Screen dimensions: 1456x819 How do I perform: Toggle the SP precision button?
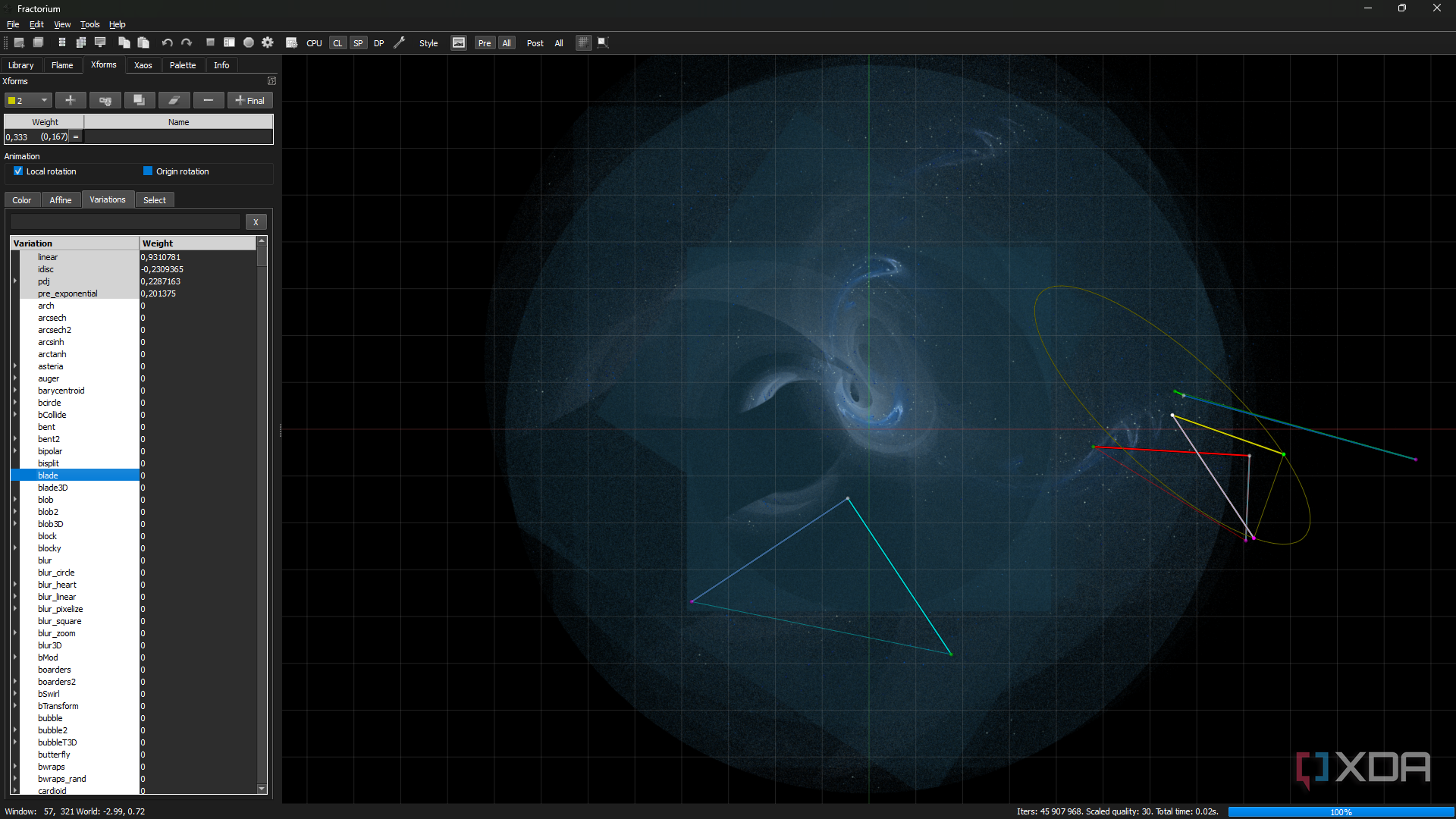coord(358,43)
